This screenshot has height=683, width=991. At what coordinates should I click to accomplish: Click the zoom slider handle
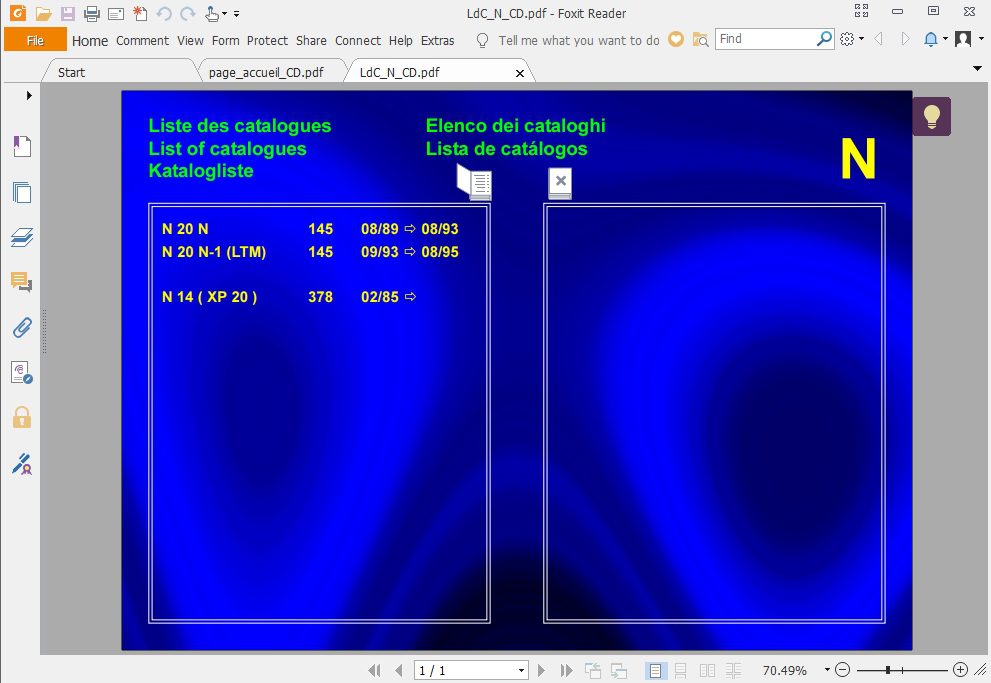tap(888, 670)
